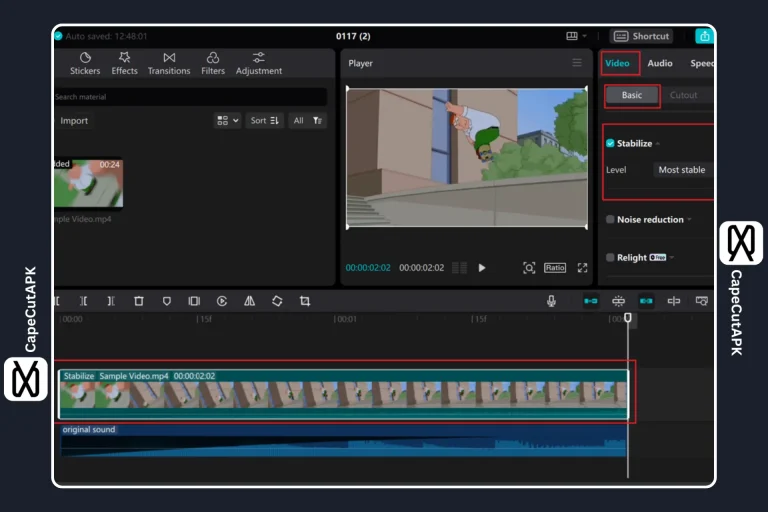Open the Adjustment panel
Screen dimensions: 768x512
(x=259, y=64)
